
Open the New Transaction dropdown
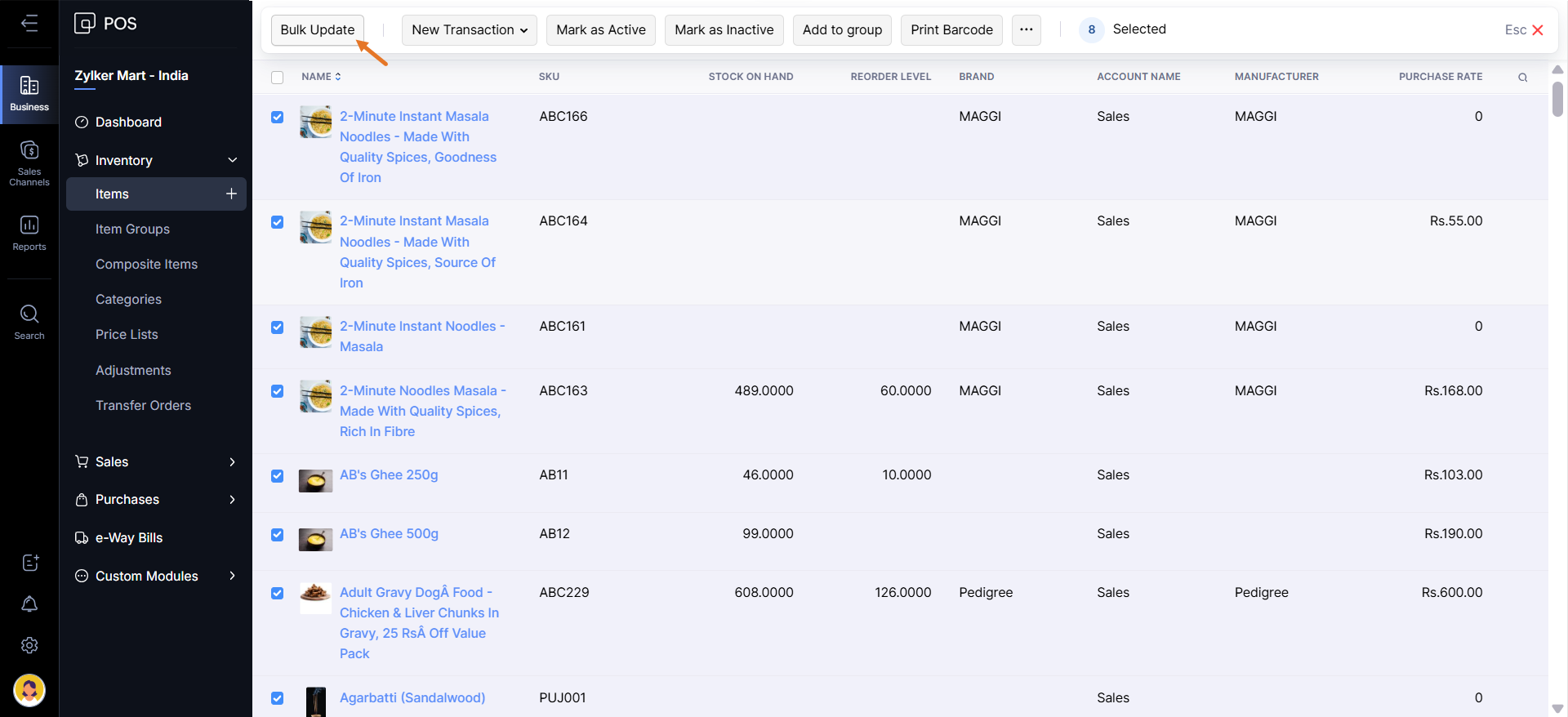click(x=469, y=30)
